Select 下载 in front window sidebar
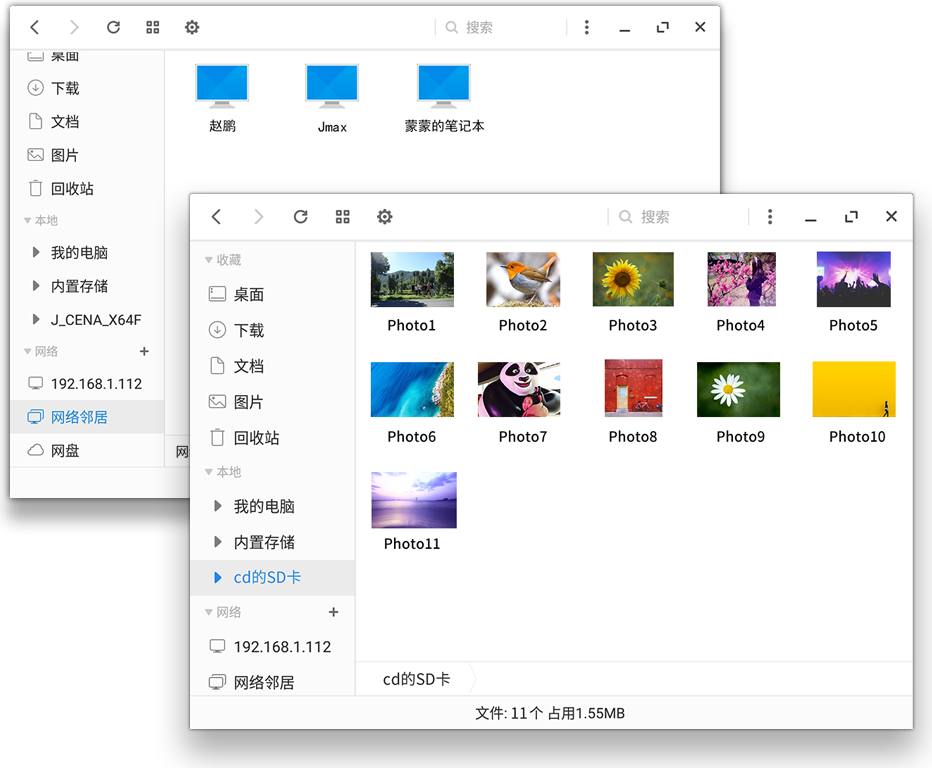 248,330
